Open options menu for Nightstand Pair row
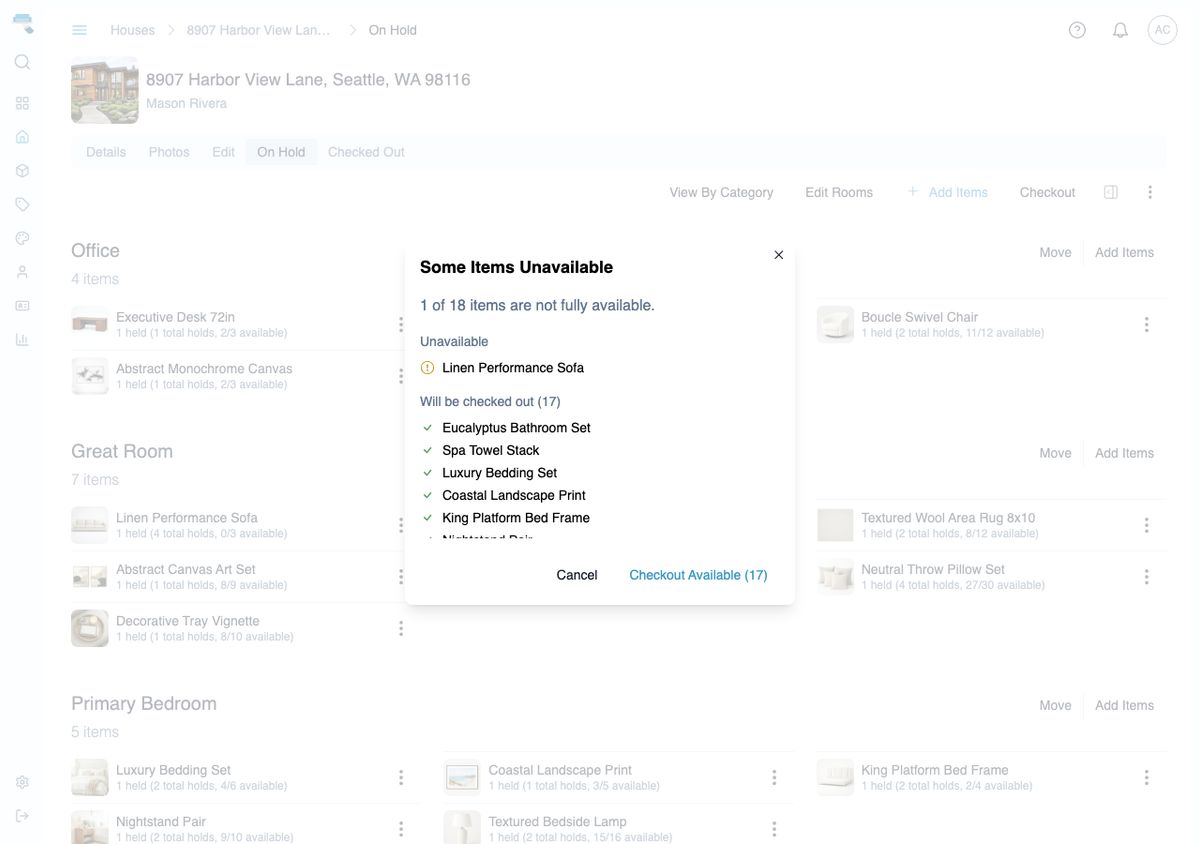The image size is (1200, 844). click(400, 829)
